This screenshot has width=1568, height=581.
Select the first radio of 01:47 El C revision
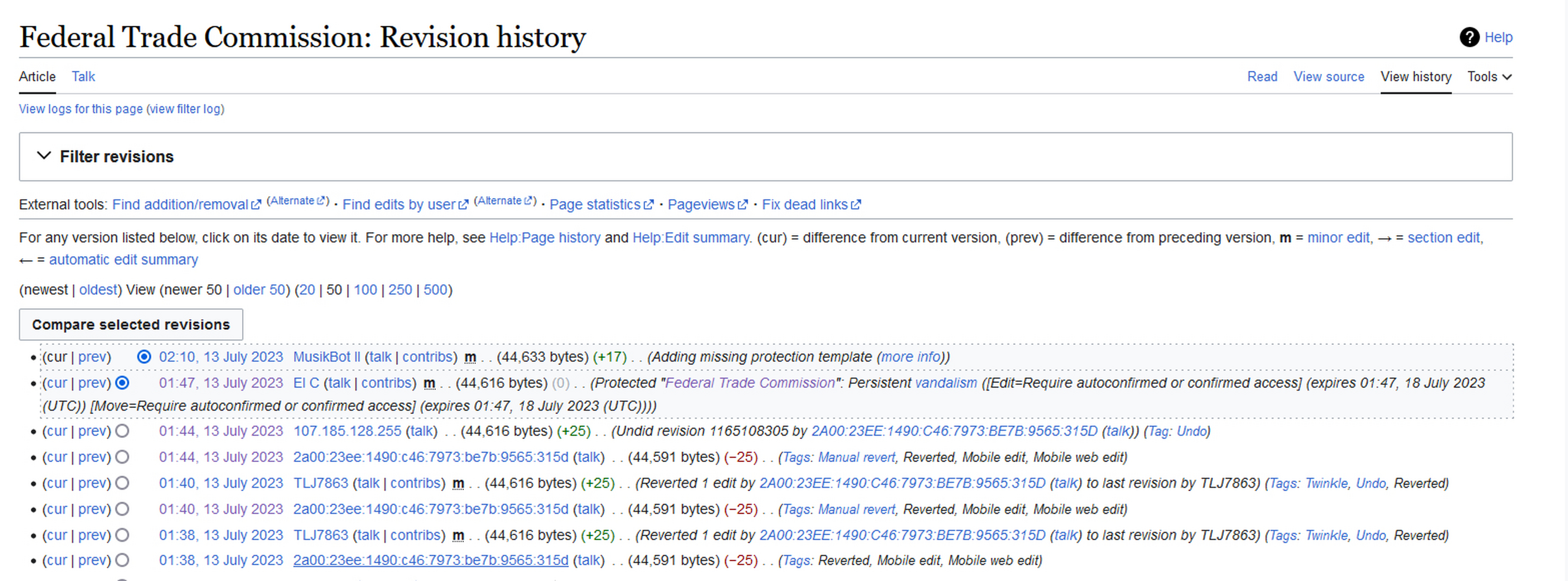click(x=122, y=383)
